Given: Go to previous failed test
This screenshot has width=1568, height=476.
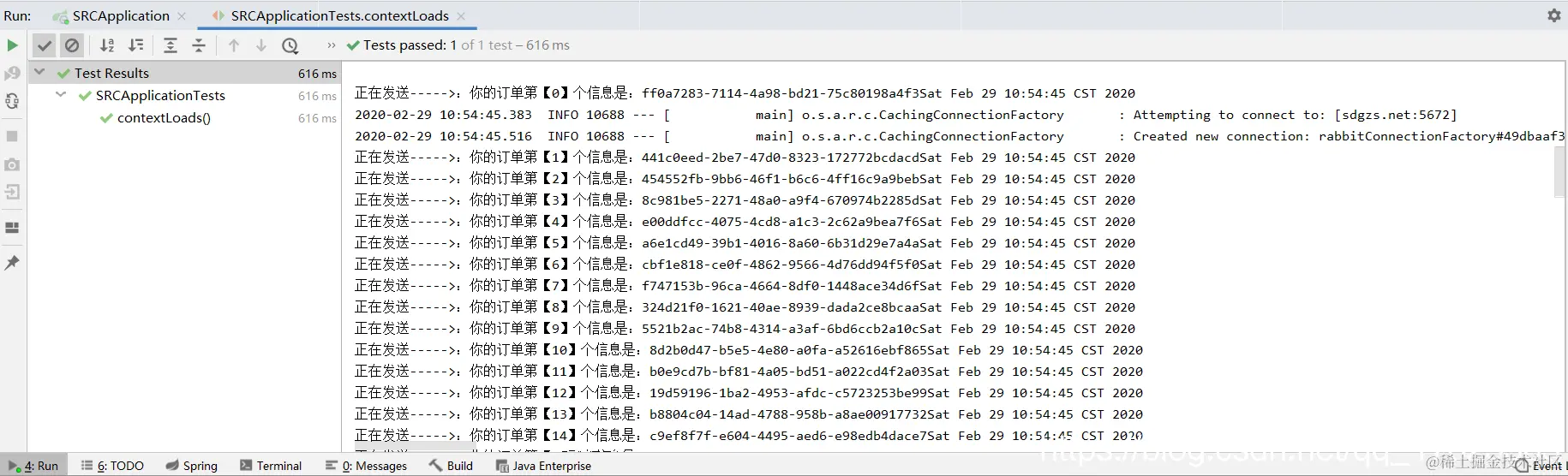Looking at the screenshot, I should pos(234,45).
